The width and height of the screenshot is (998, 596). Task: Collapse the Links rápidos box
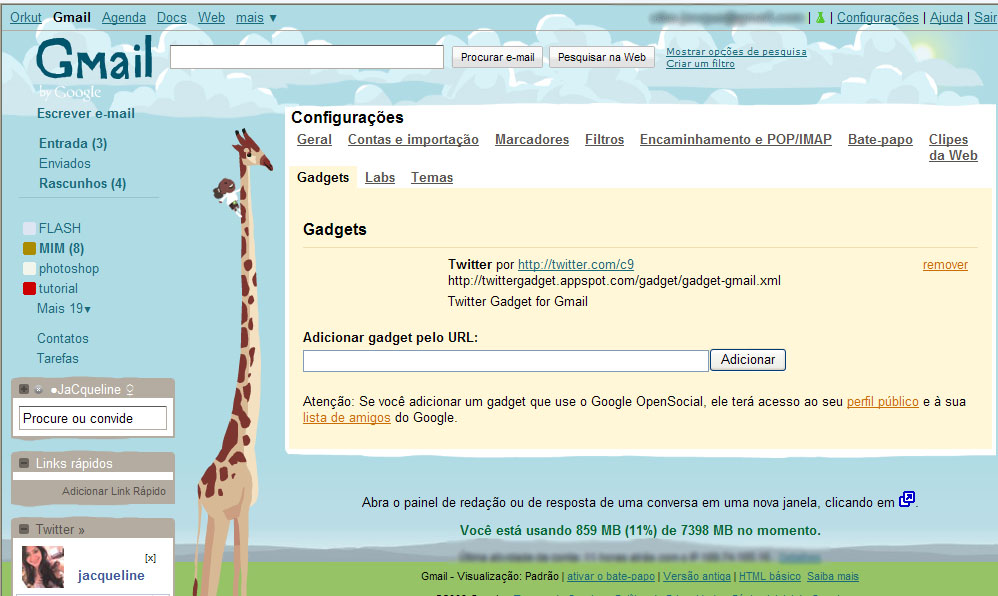tap(24, 463)
